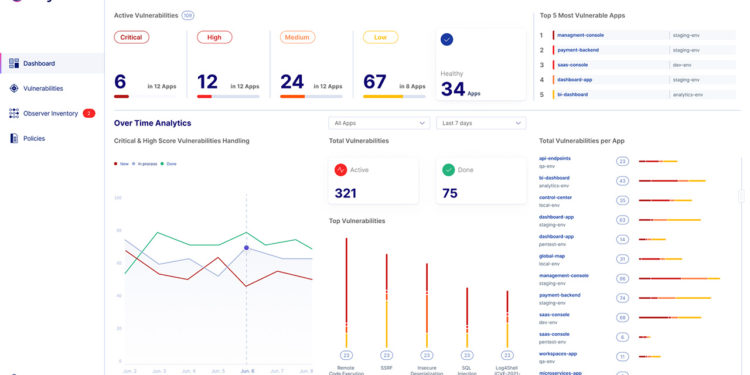Click the 86 count badge for management-console
Image resolution: width=750 pixels, height=375 pixels.
coord(622,278)
